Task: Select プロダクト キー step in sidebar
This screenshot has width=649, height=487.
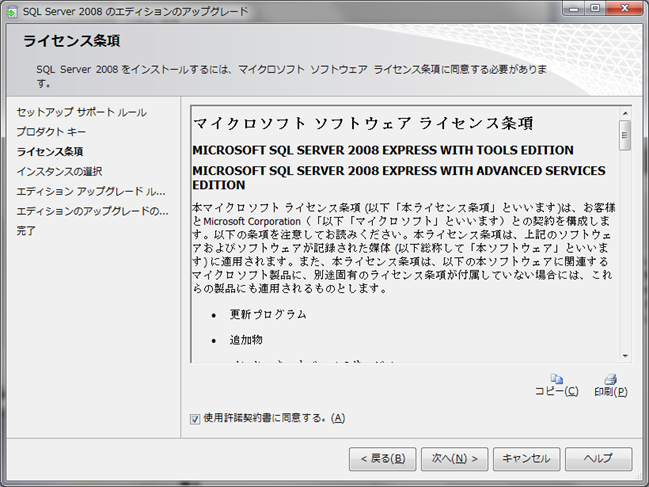Action: point(51,132)
